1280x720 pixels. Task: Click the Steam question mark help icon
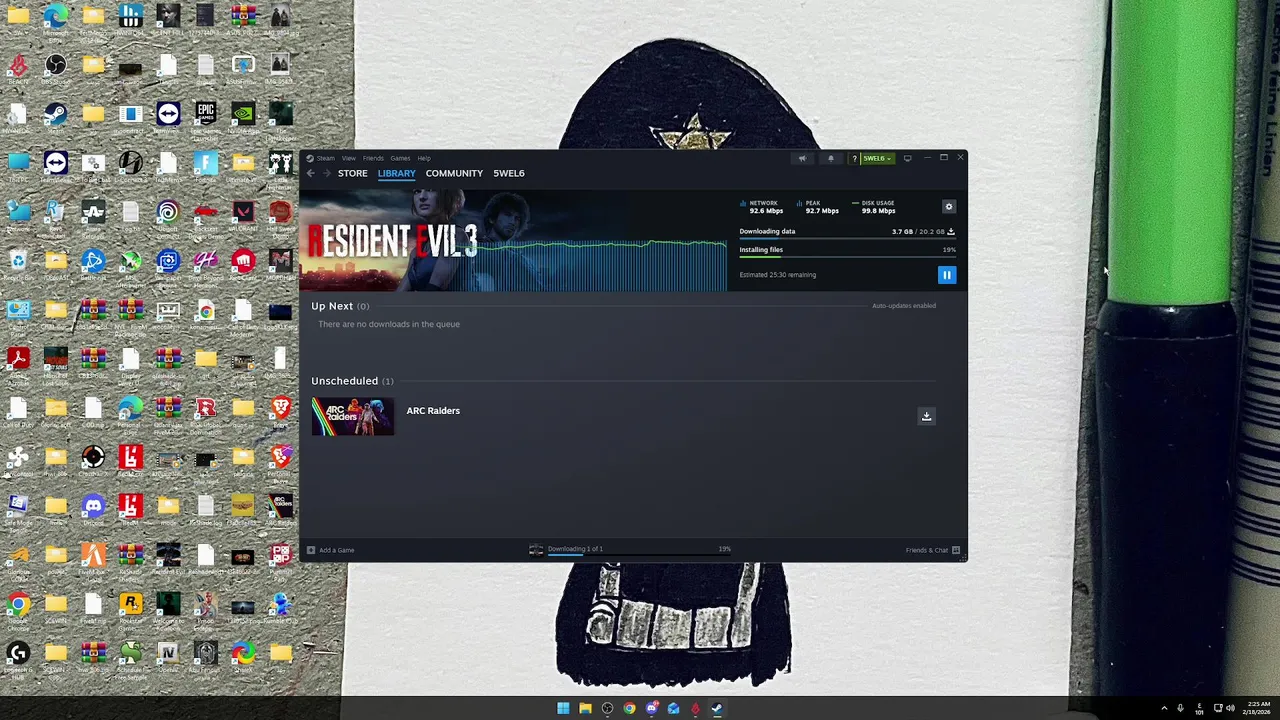pyautogui.click(x=854, y=158)
